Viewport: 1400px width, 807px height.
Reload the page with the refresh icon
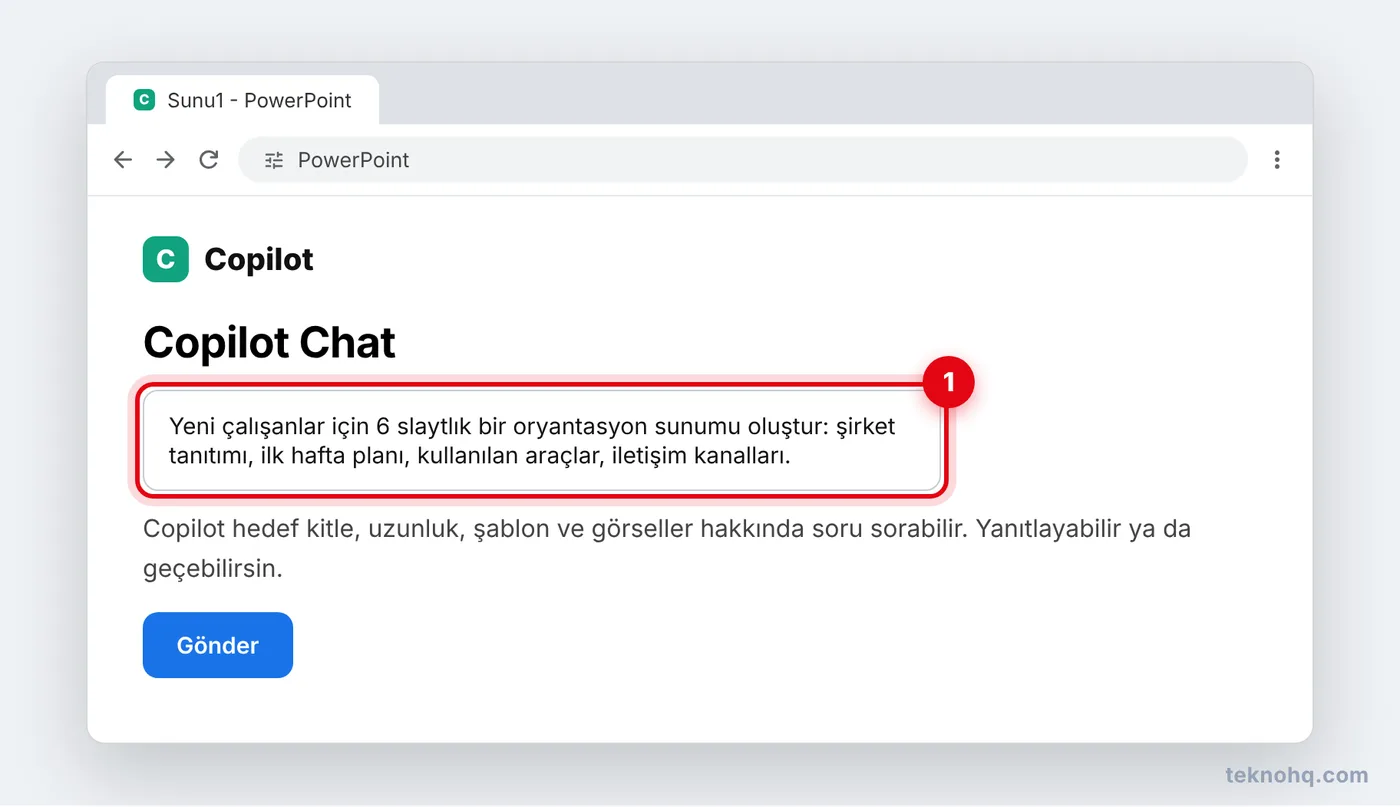pos(209,160)
